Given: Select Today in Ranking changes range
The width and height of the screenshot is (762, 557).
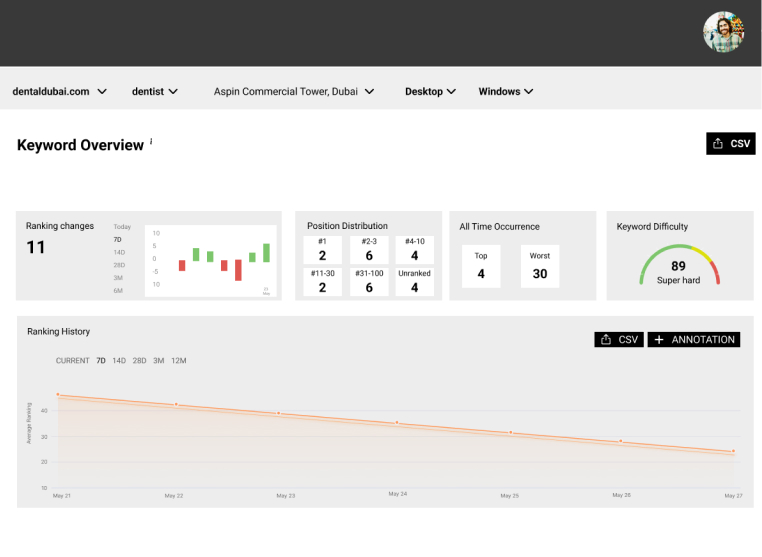Looking at the screenshot, I should point(122,227).
